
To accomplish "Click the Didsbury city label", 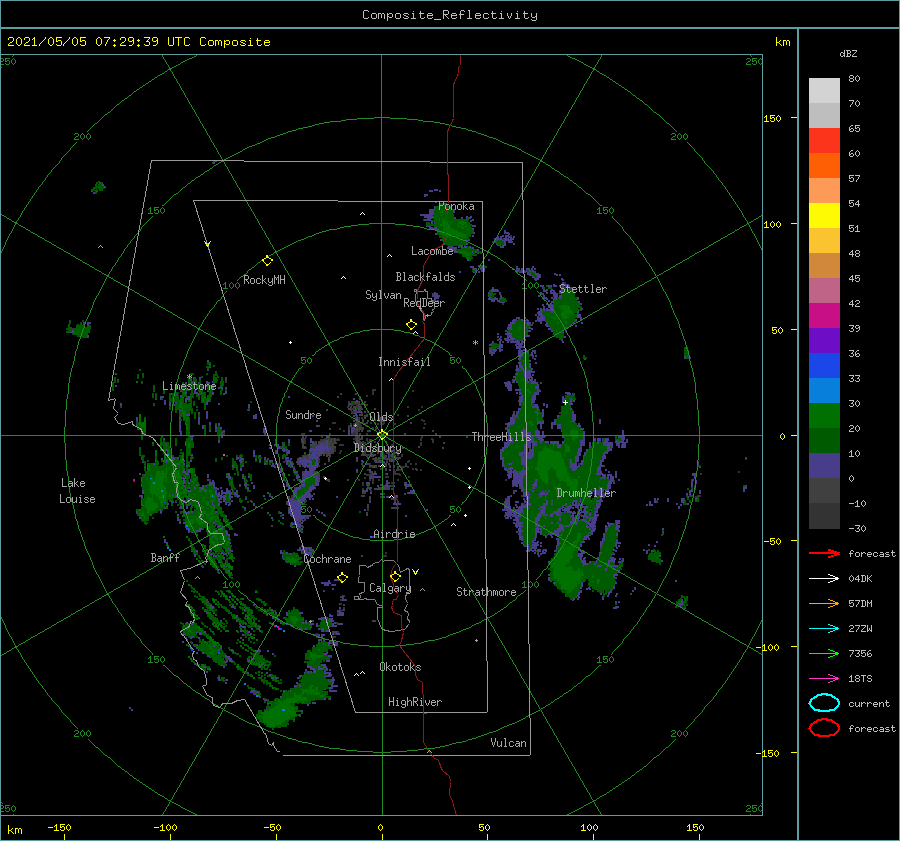I will click(378, 448).
